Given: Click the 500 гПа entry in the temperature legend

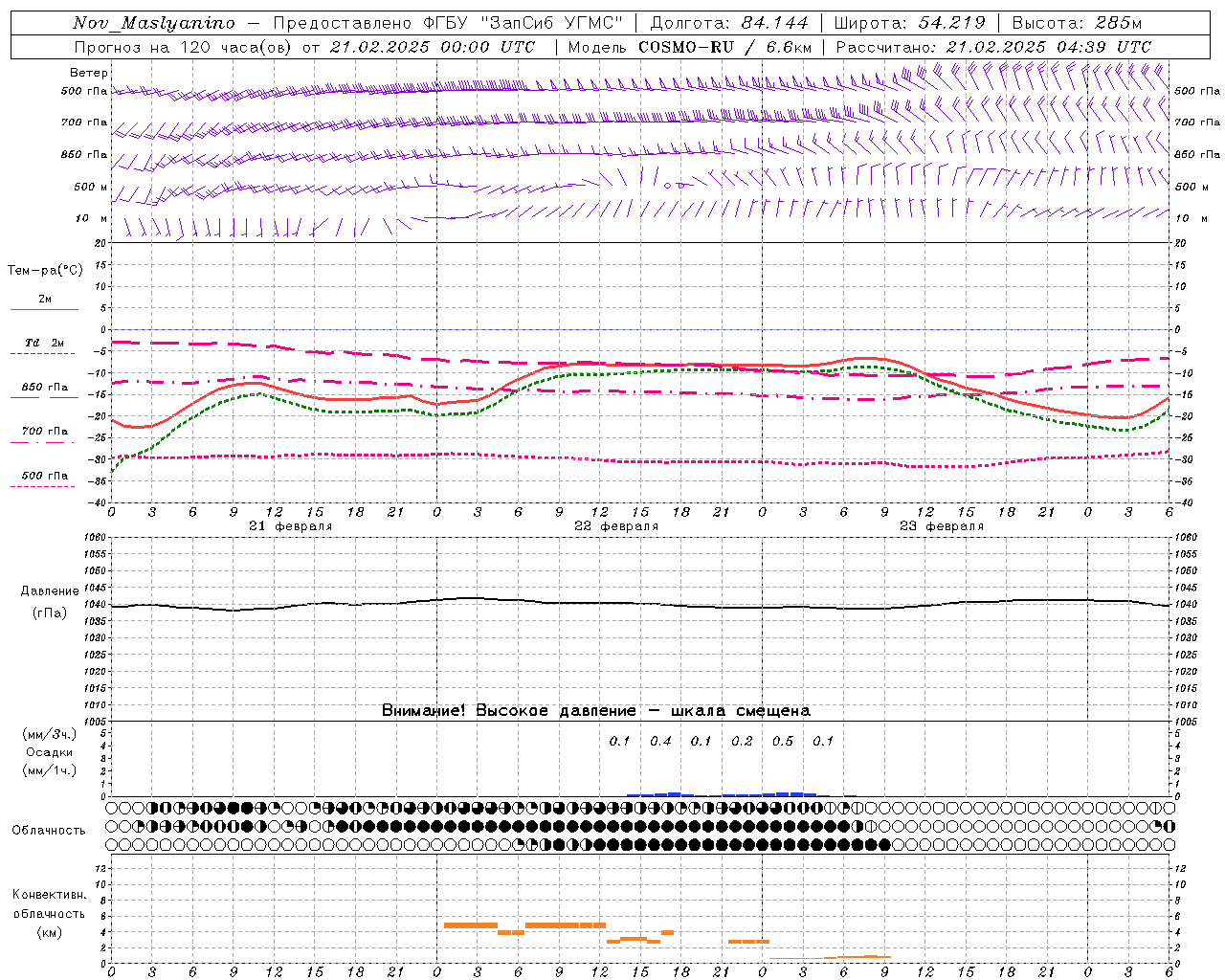Looking at the screenshot, I should [45, 476].
